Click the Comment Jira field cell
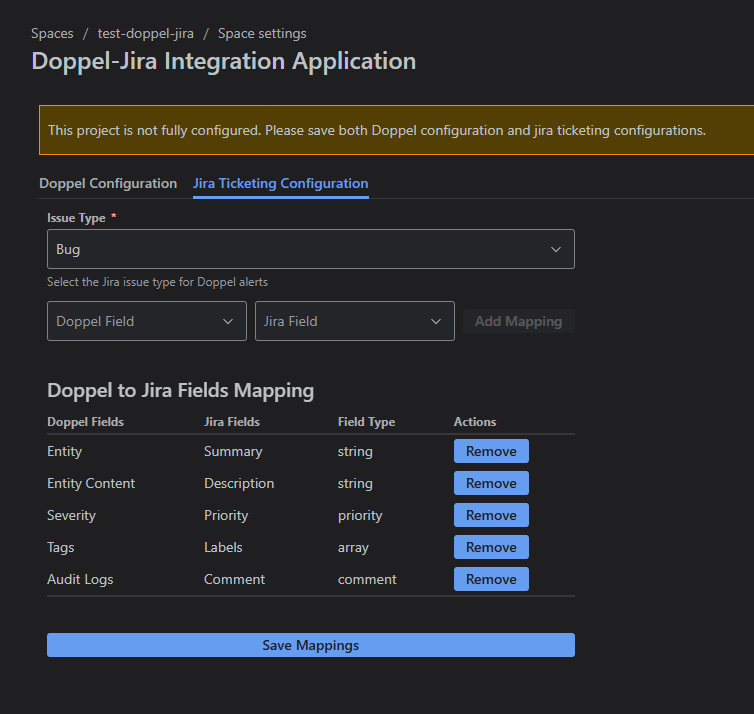 pos(235,579)
